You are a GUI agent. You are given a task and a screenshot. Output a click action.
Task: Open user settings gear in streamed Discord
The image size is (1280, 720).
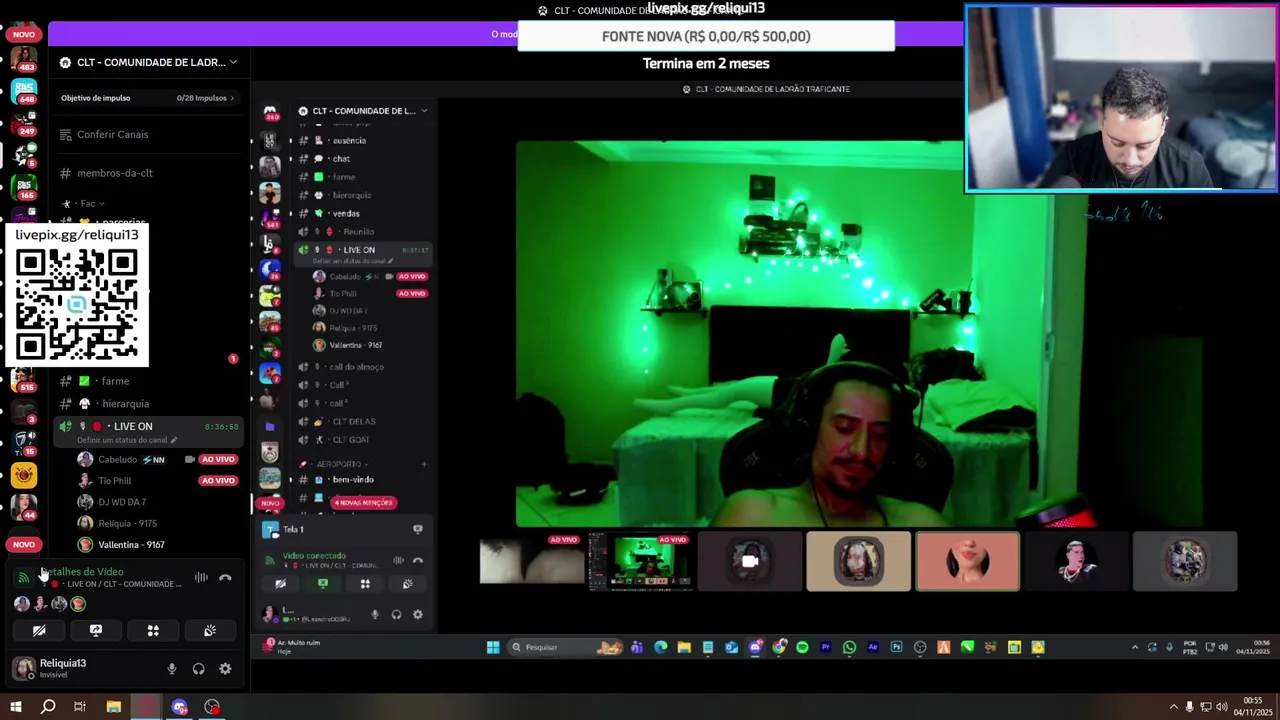(418, 614)
